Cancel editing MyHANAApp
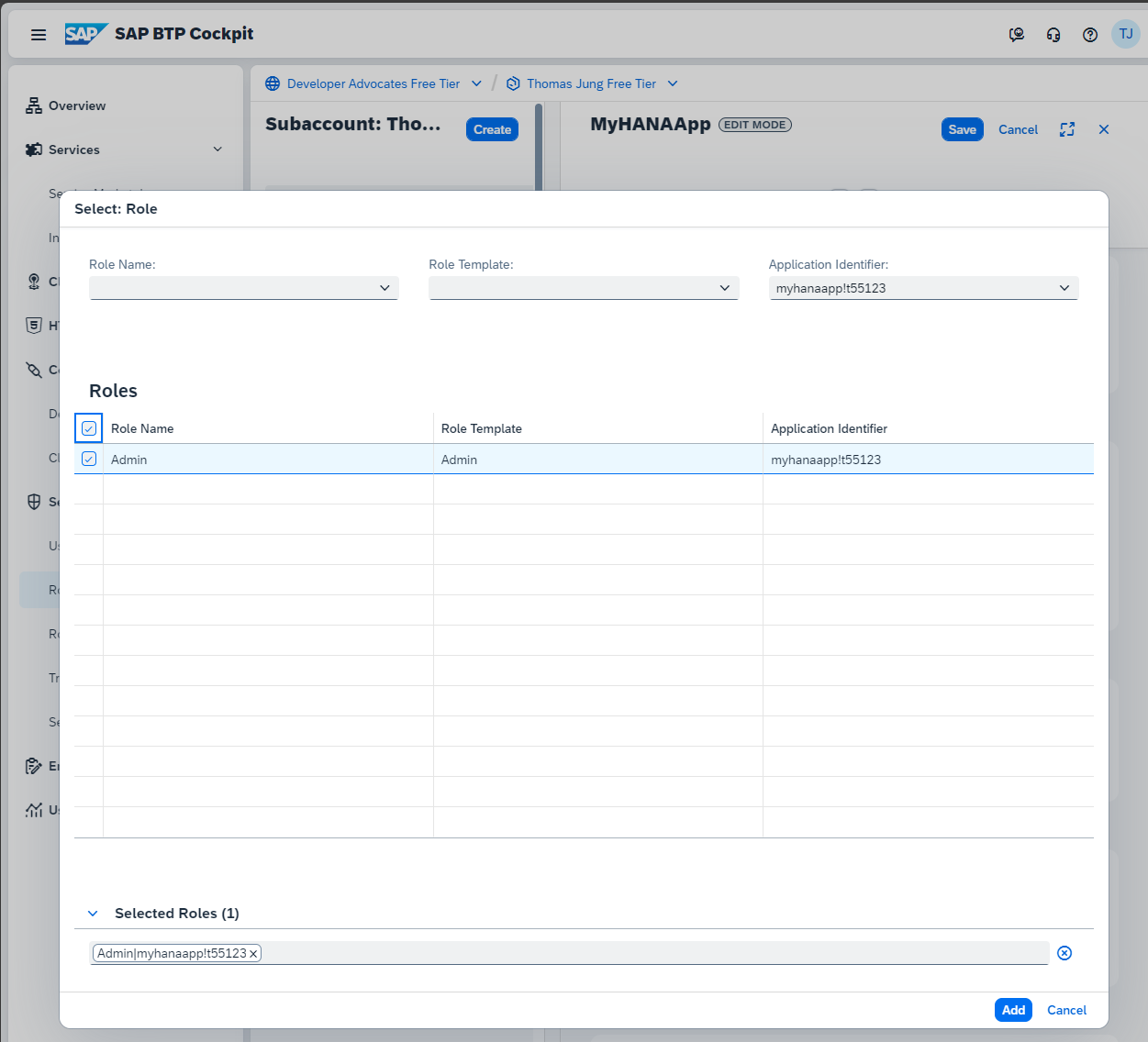 point(1018,129)
